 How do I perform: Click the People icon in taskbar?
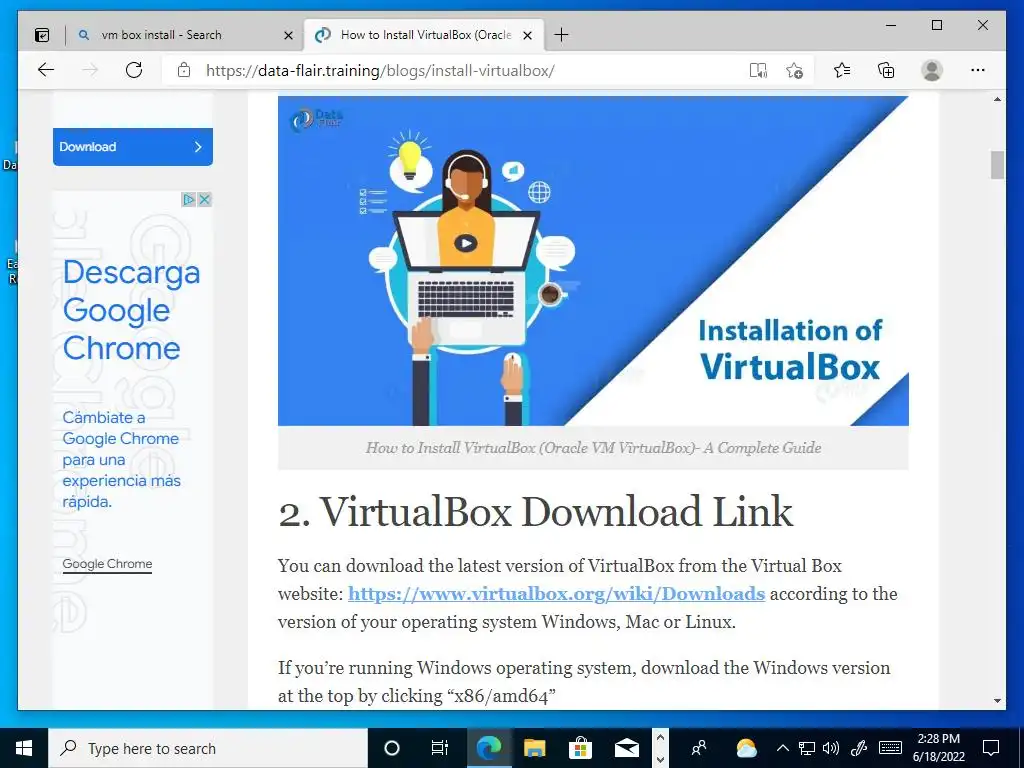pos(699,748)
